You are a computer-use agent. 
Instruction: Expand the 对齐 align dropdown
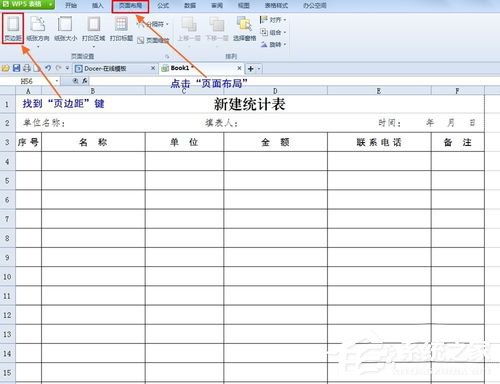tap(285, 20)
